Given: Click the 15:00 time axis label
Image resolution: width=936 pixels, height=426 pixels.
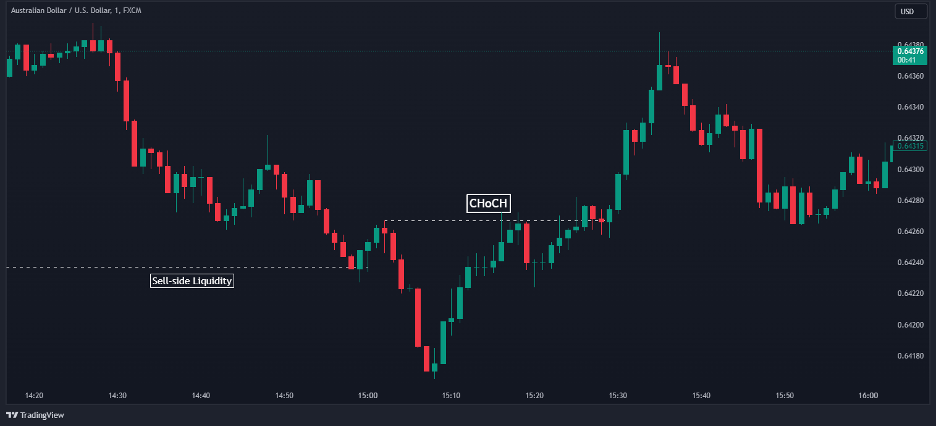Looking at the screenshot, I should tap(367, 396).
